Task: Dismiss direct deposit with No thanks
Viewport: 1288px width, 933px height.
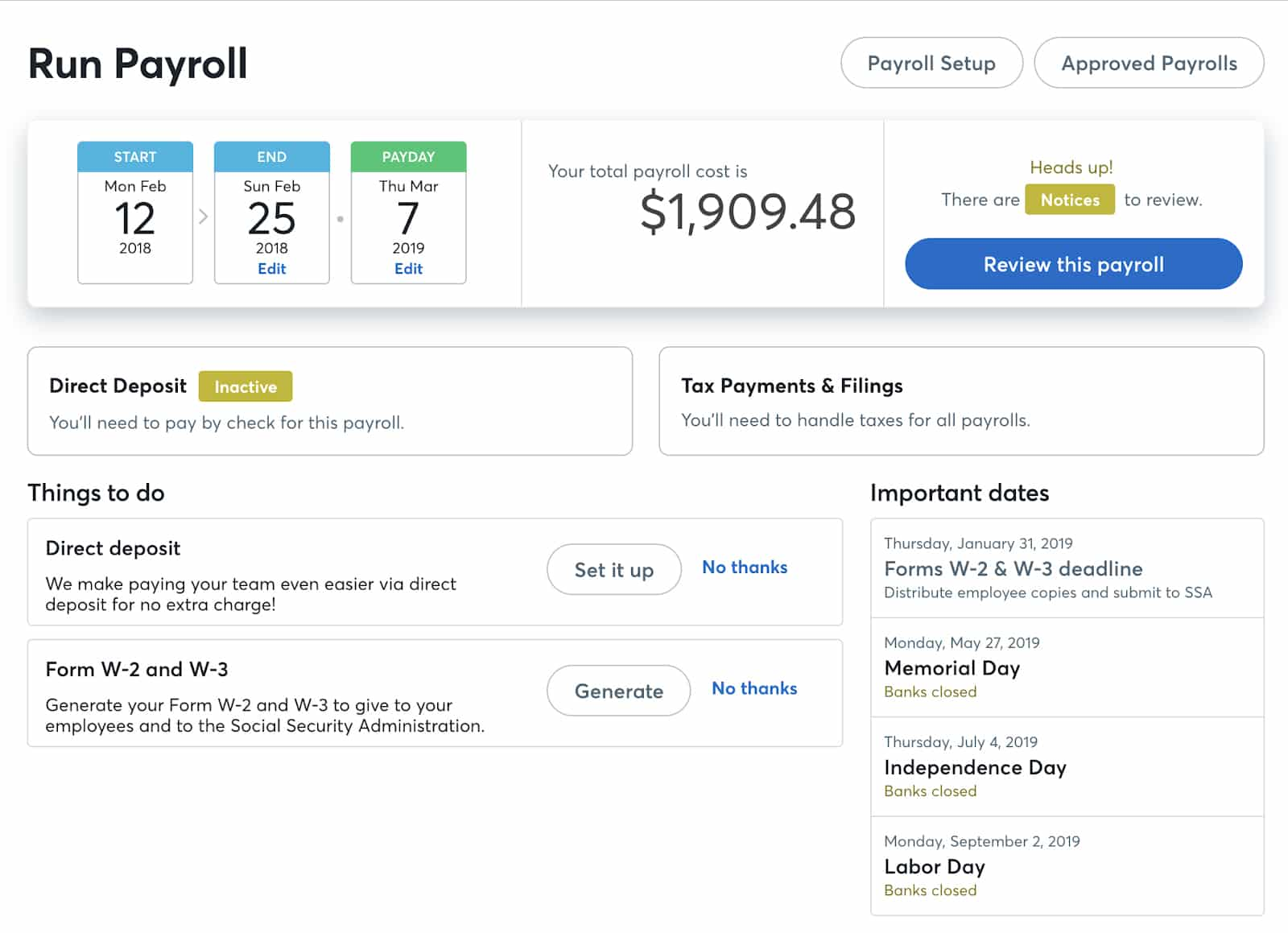Action: (744, 568)
